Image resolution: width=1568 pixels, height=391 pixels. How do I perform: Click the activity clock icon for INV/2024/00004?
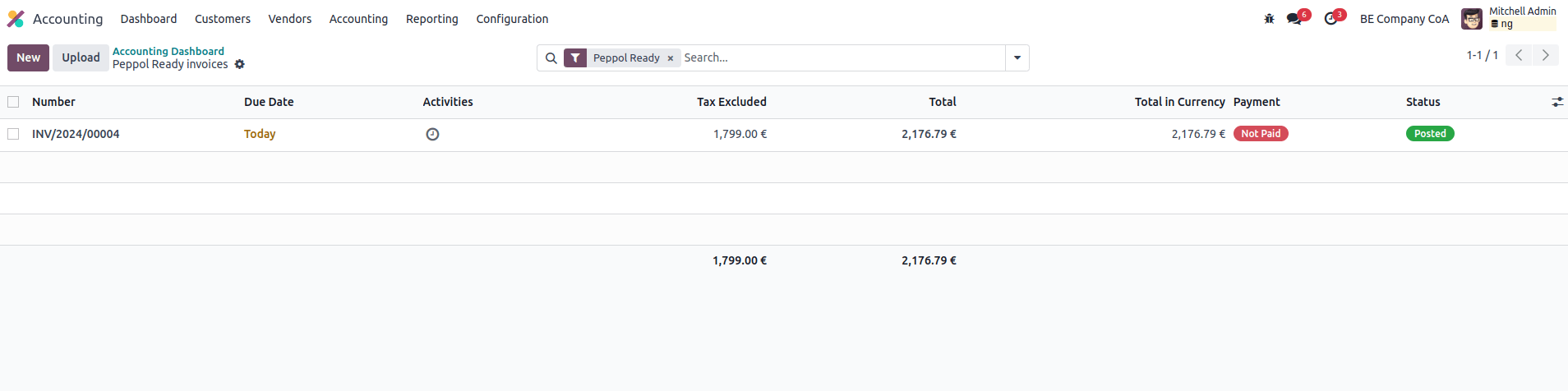click(x=432, y=135)
